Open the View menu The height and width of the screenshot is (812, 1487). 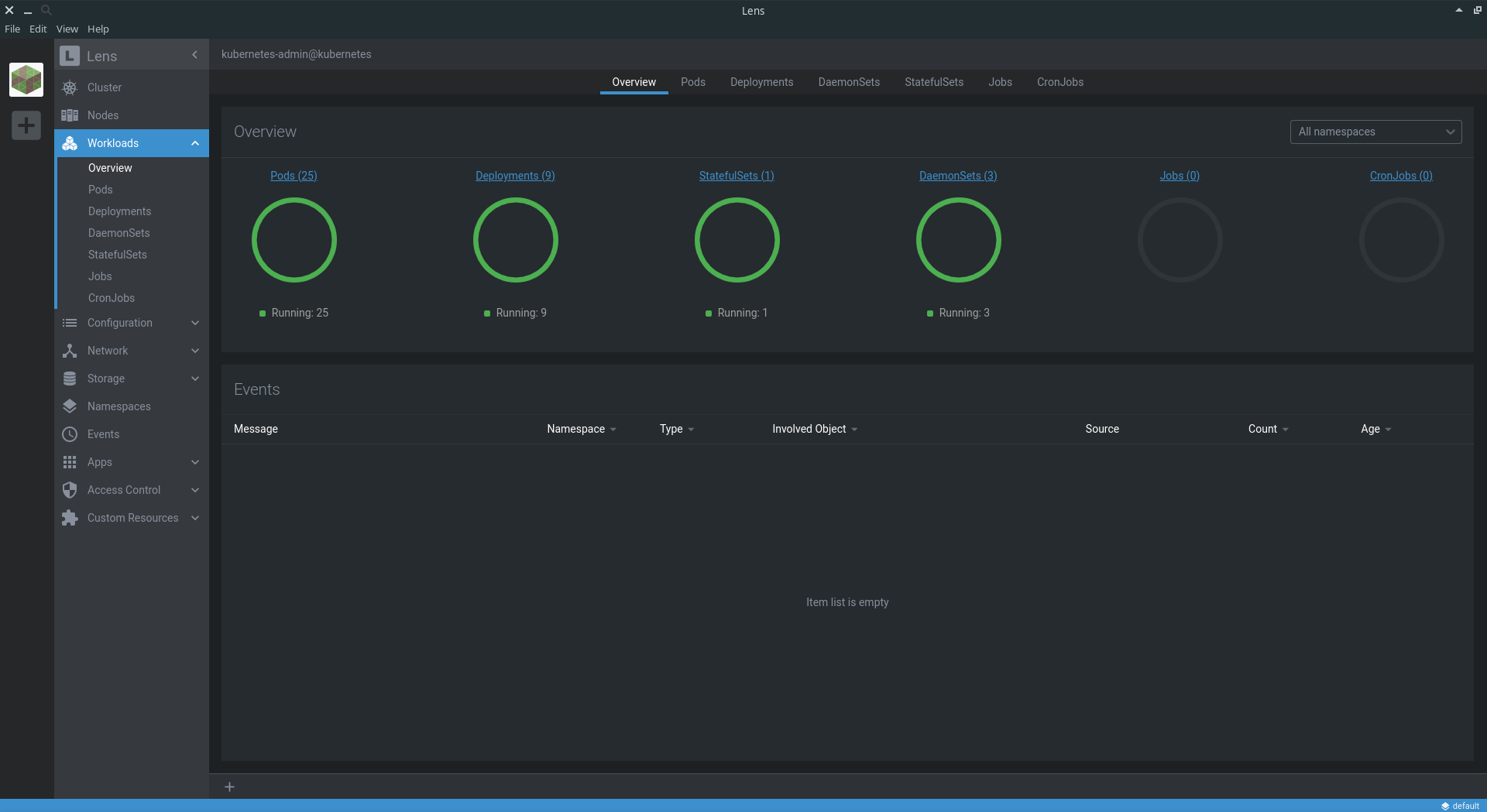pos(67,29)
